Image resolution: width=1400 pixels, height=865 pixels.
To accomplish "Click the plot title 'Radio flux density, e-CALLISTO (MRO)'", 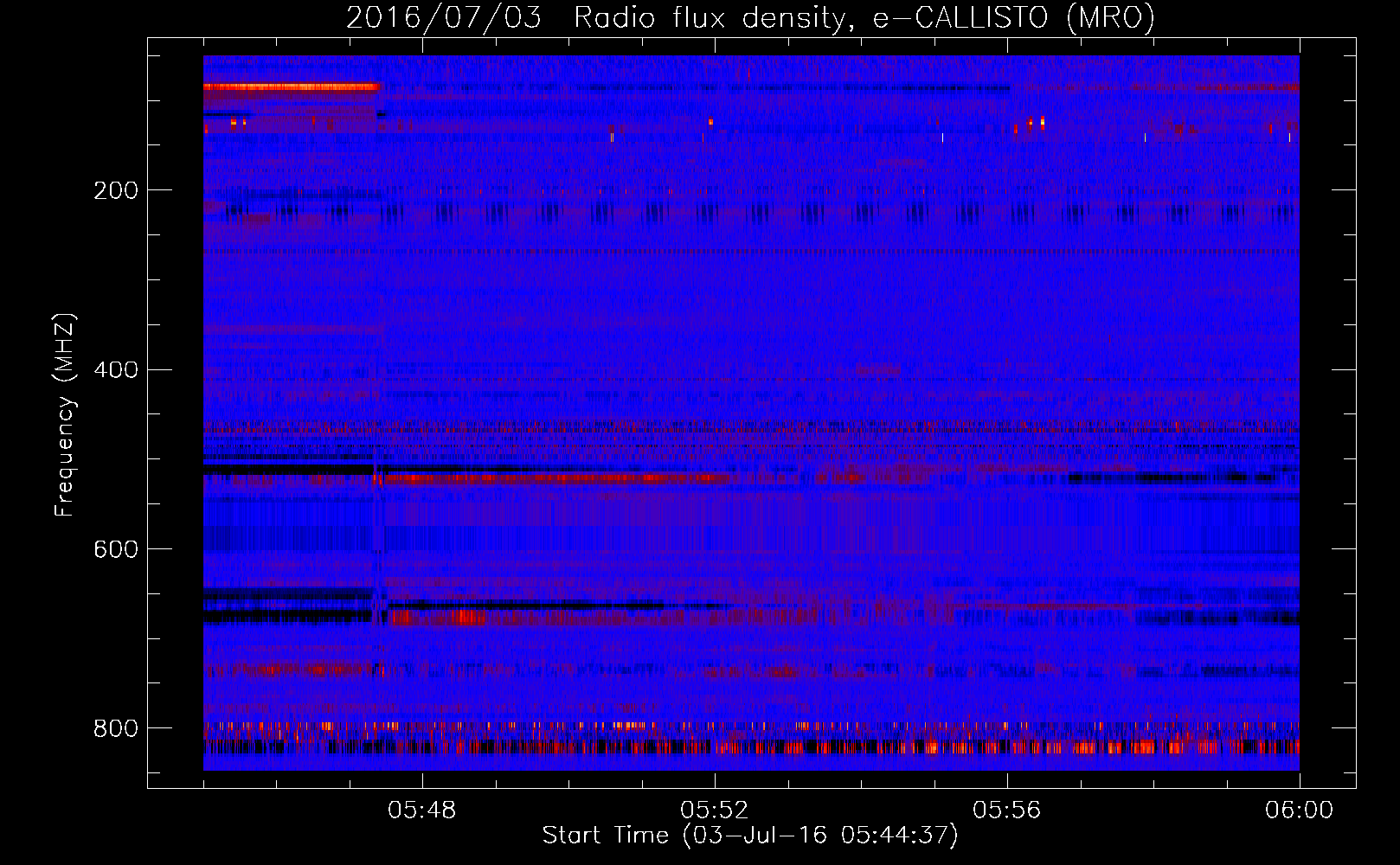I will [x=864, y=17].
